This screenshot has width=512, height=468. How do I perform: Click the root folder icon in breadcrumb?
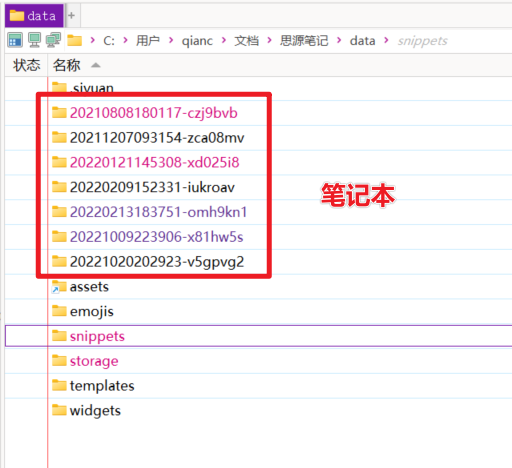[75, 40]
